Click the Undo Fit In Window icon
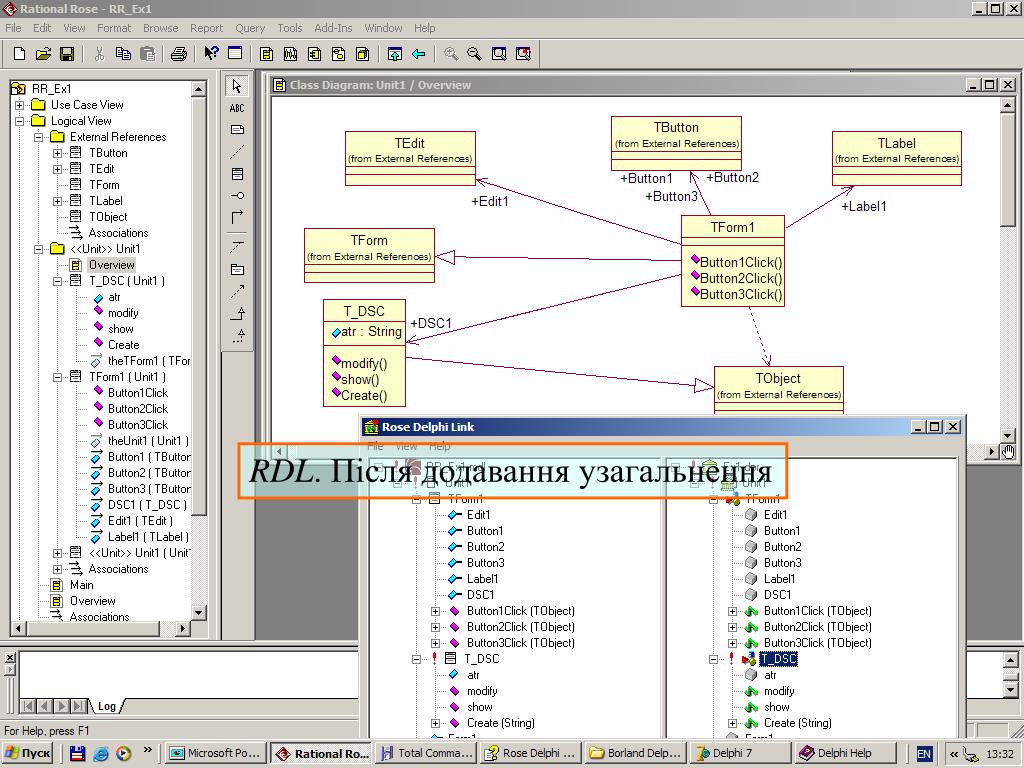This screenshot has width=1024, height=768. [x=523, y=54]
